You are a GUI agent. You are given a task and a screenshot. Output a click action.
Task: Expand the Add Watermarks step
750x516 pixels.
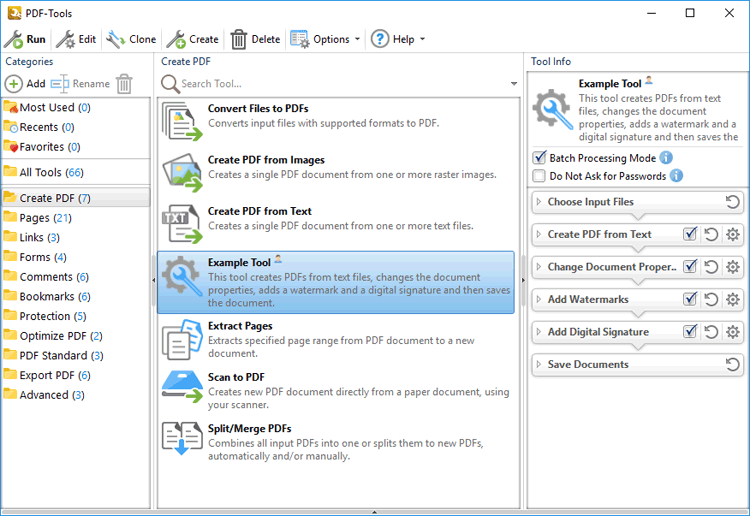tap(539, 299)
